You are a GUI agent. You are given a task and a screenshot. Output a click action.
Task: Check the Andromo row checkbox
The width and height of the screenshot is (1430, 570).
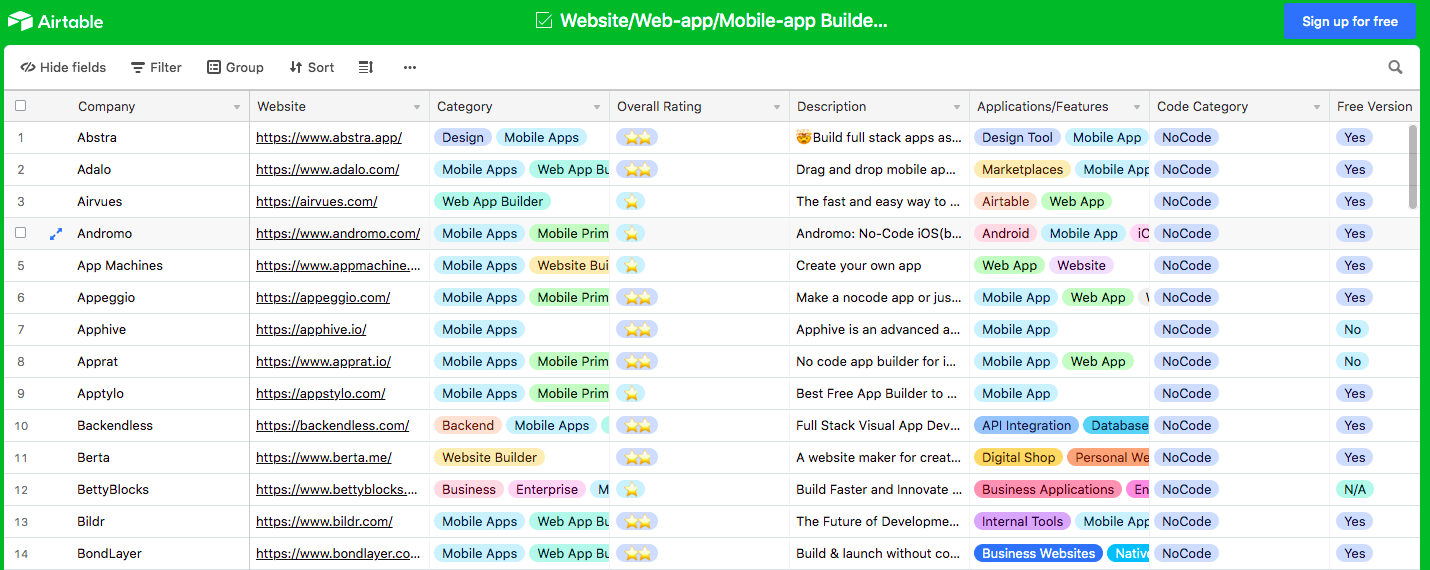21,233
